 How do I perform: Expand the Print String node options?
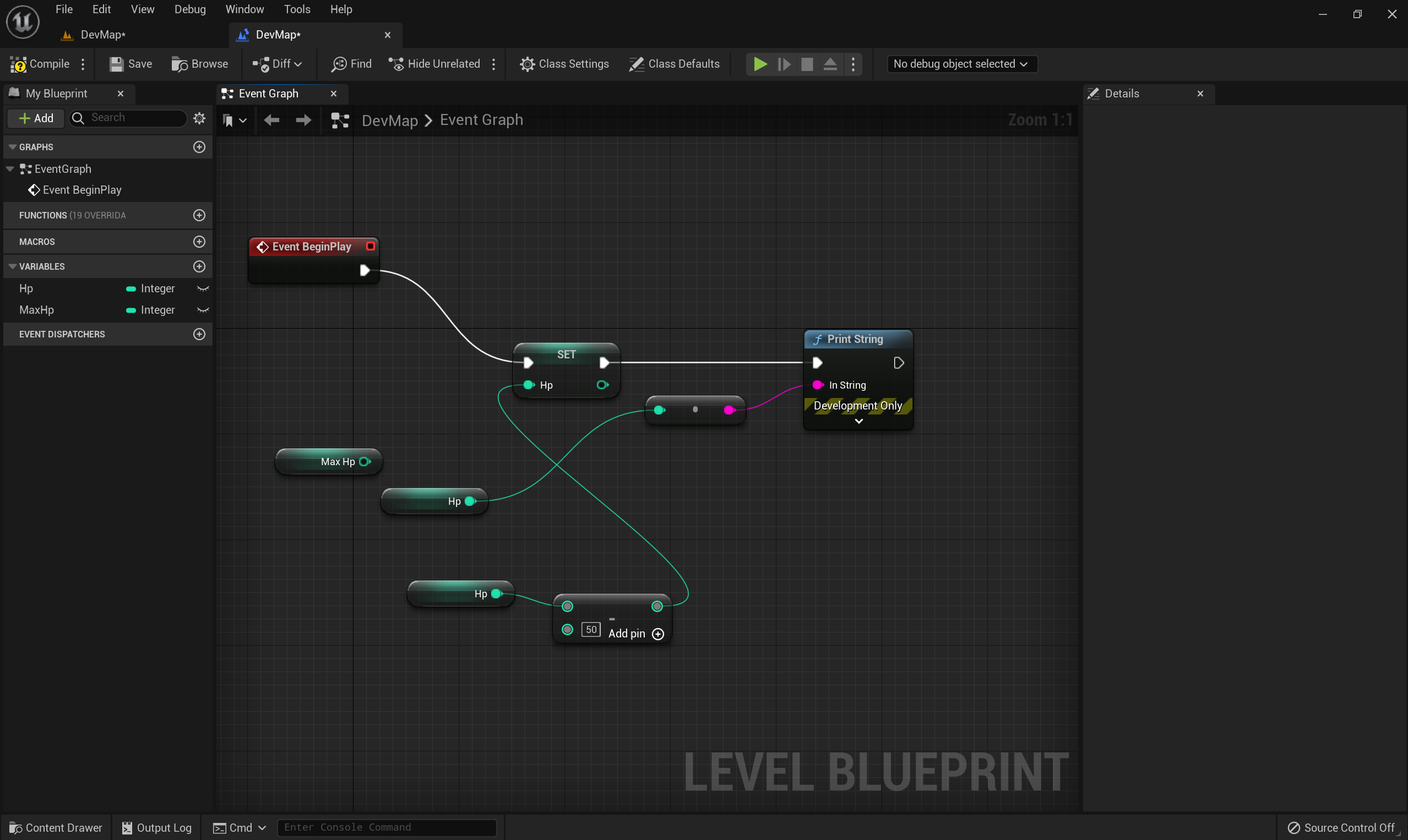[x=858, y=421]
